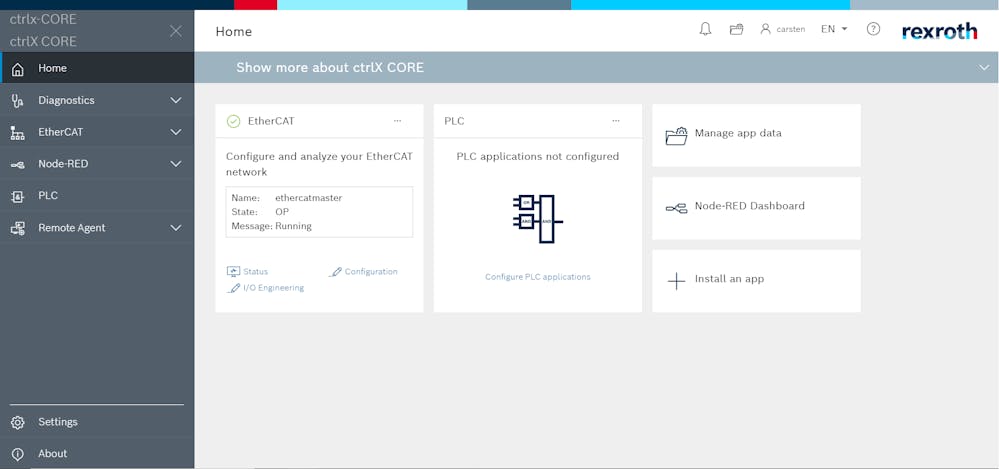This screenshot has width=999, height=469.
Task: Click the About info icon
Action: tap(18, 454)
